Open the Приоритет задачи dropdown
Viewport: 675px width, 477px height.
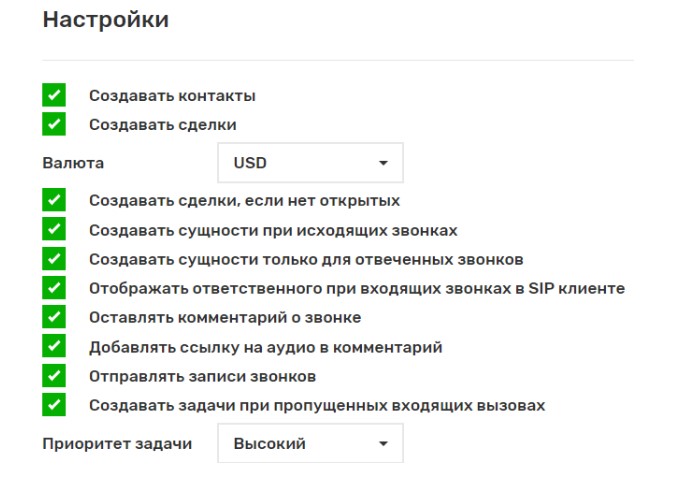click(x=309, y=443)
